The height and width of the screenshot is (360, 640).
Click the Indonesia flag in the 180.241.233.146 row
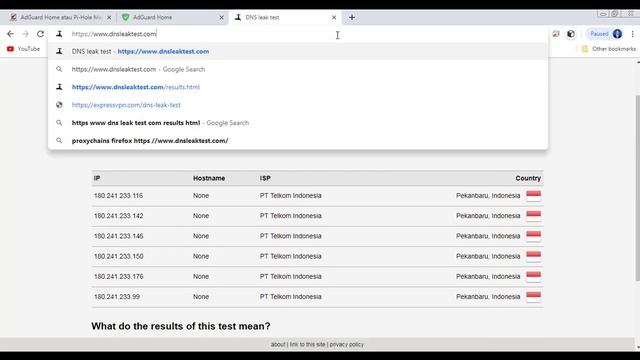(533, 236)
